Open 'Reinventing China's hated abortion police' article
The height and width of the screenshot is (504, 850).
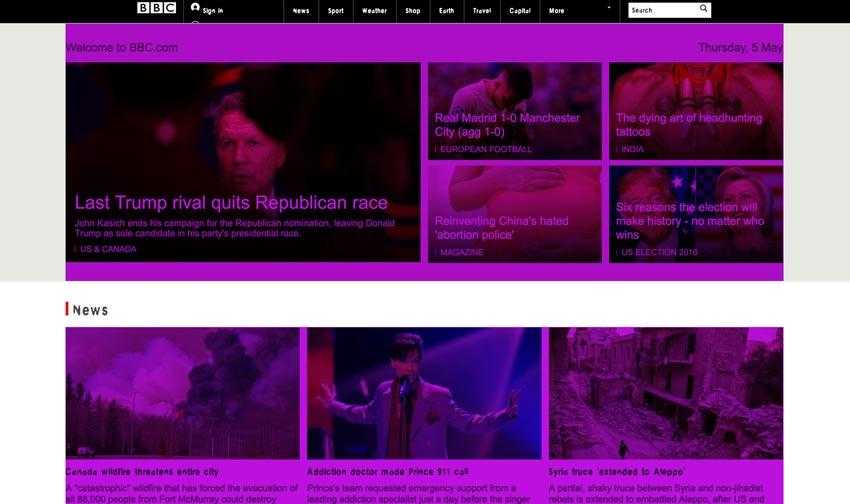click(x=501, y=227)
